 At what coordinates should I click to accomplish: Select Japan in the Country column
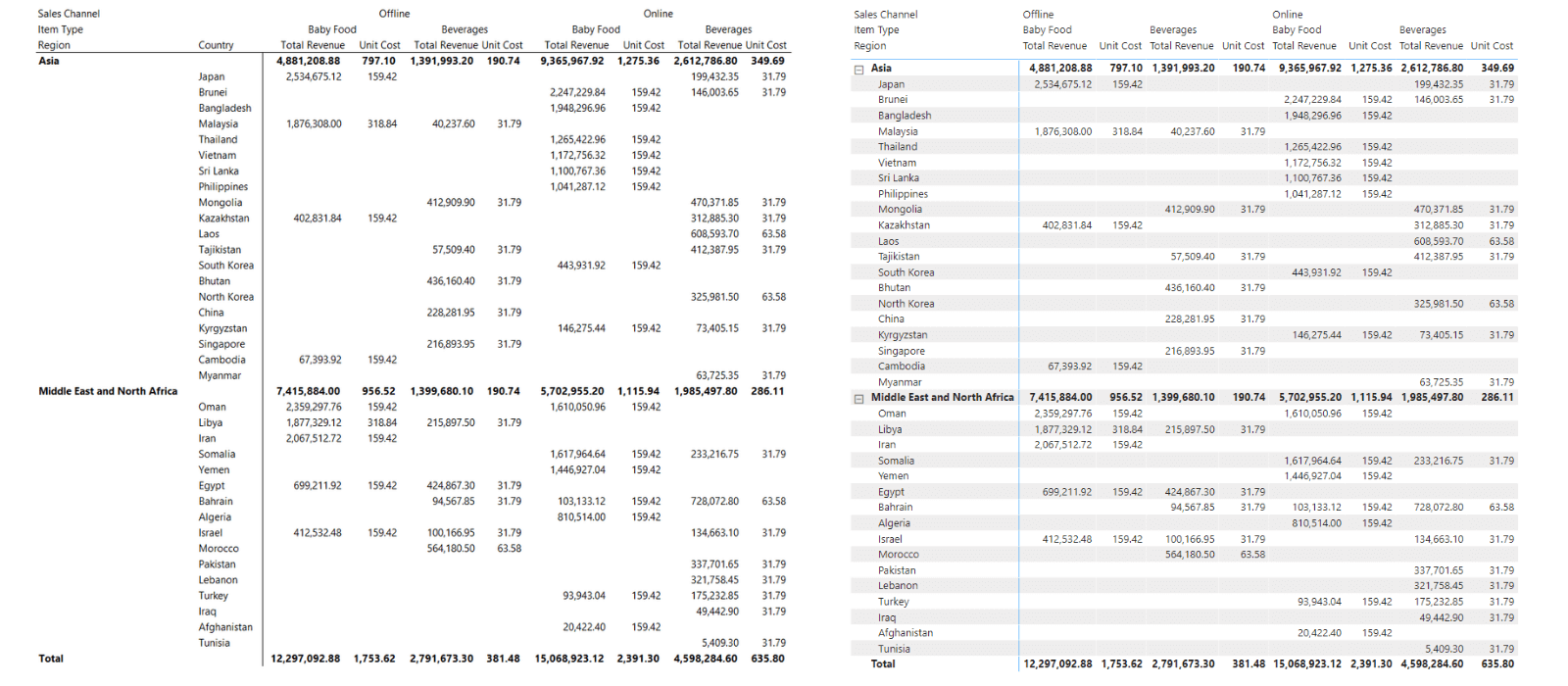tap(212, 76)
